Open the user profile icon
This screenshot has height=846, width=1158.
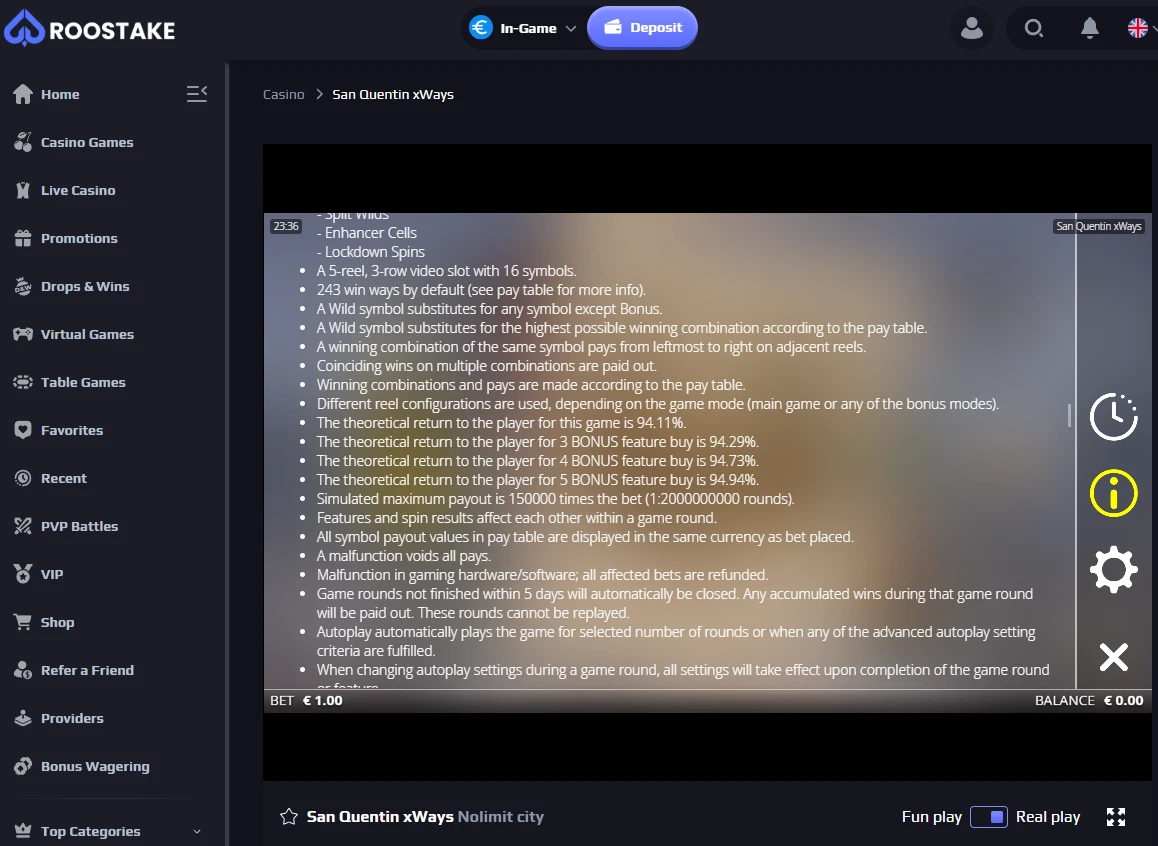tap(972, 28)
